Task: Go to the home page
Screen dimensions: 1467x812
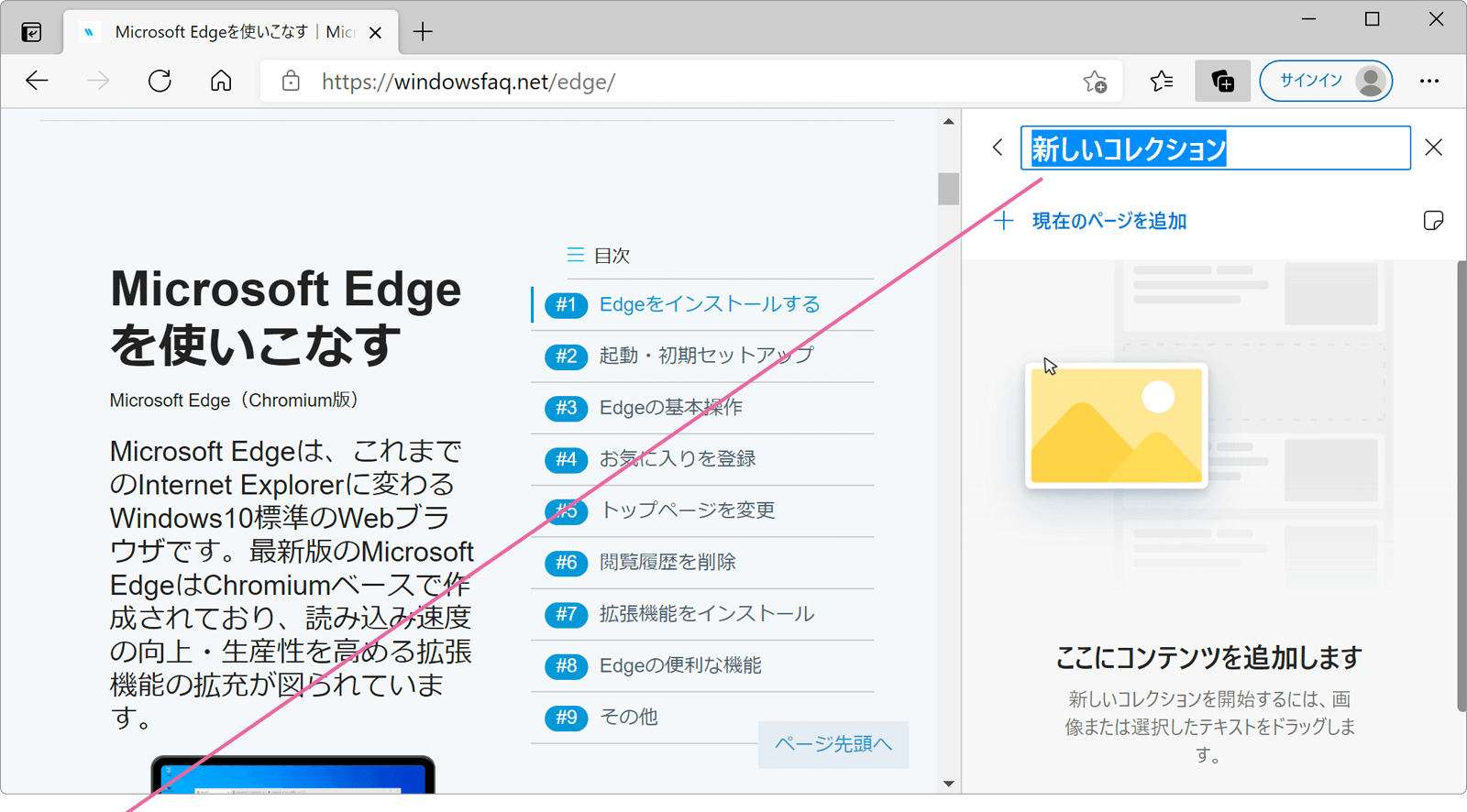Action: coord(221,81)
